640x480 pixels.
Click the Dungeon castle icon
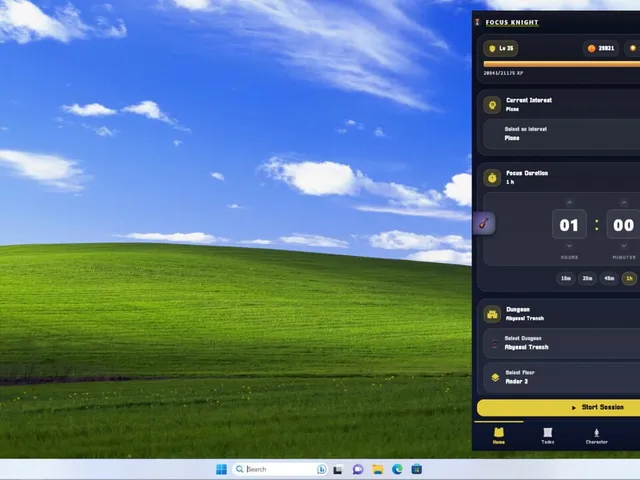coord(492,314)
